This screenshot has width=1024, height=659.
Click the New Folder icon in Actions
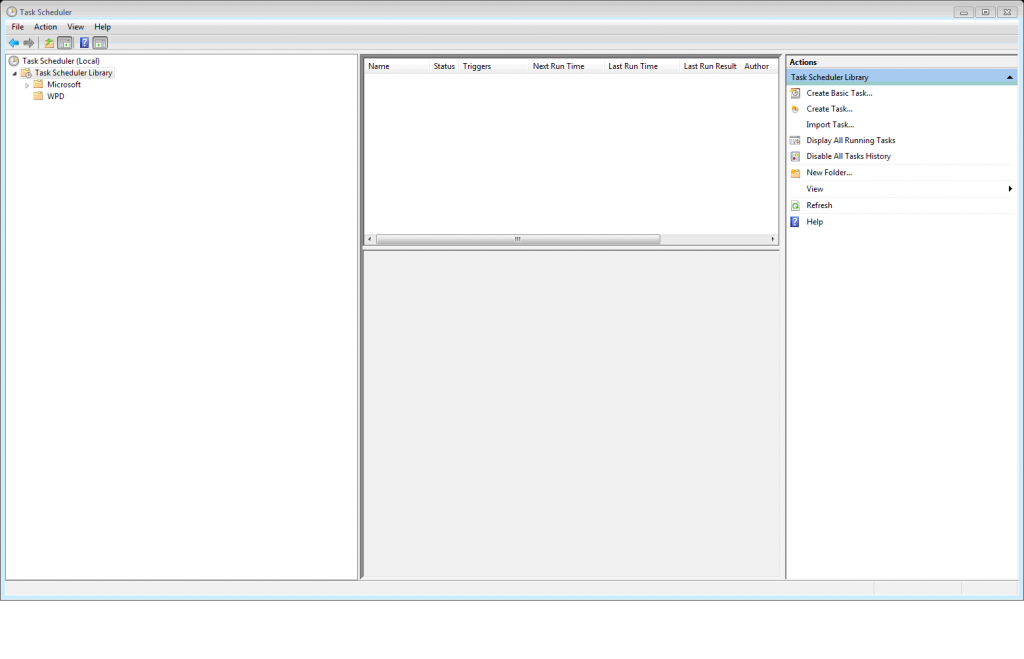pyautogui.click(x=795, y=172)
